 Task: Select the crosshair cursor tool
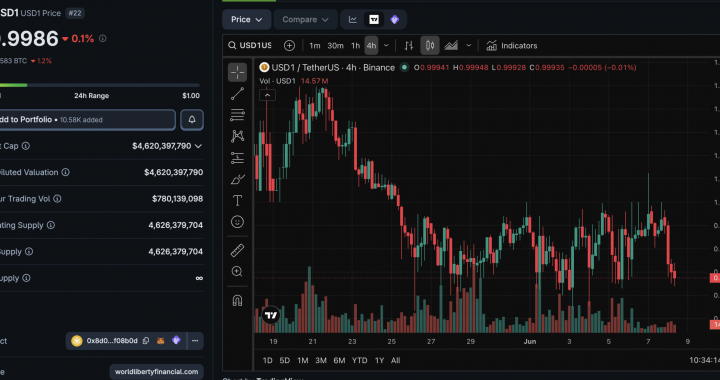click(x=237, y=72)
